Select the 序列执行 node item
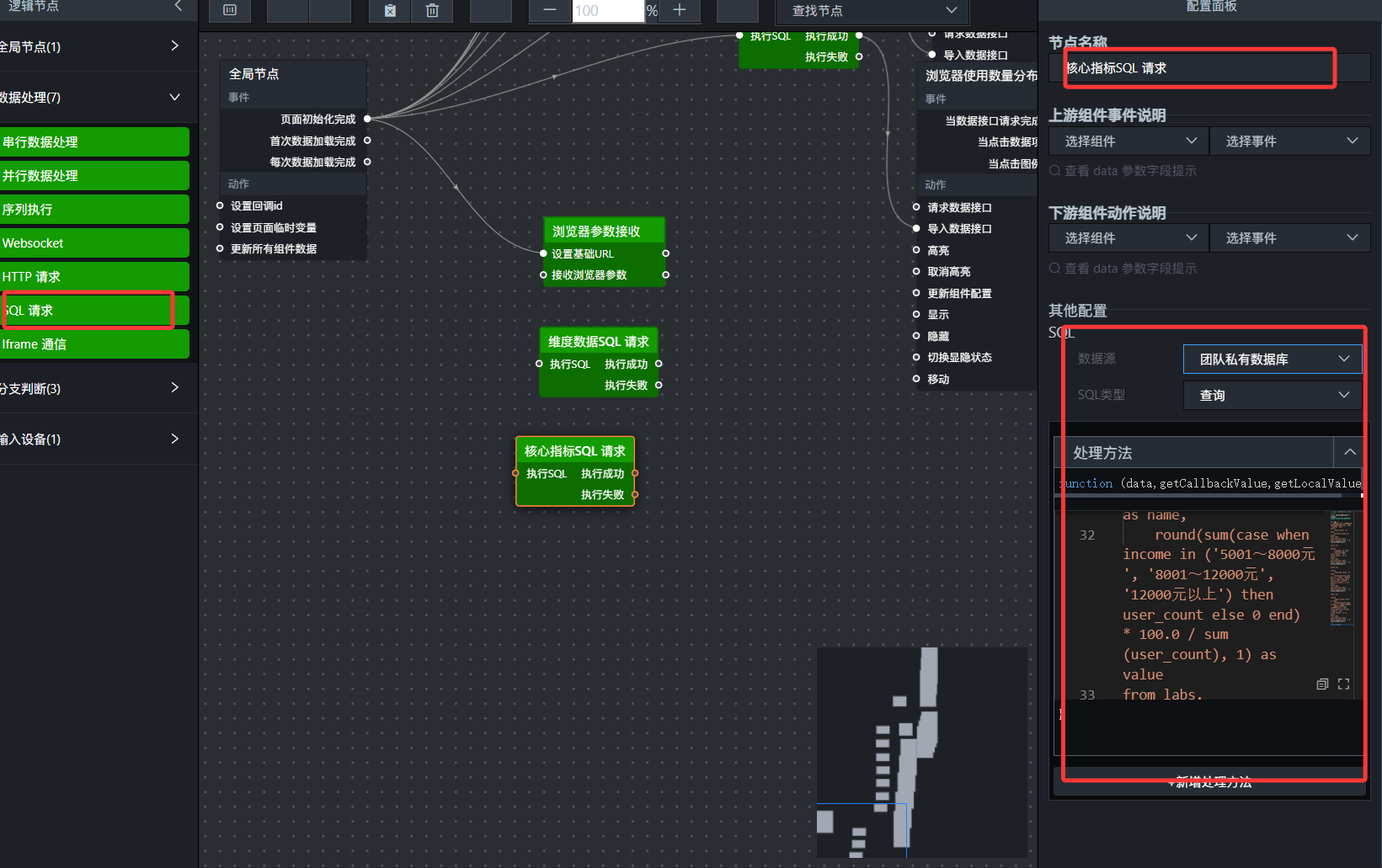Screen dimensions: 1382x868 point(94,209)
